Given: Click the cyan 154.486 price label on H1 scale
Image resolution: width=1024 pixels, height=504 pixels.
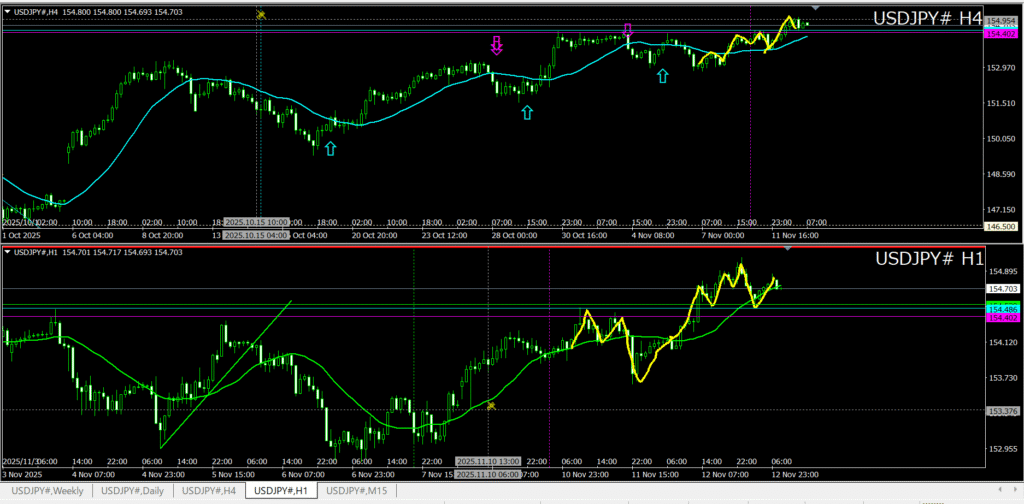Looking at the screenshot, I should tap(1001, 310).
